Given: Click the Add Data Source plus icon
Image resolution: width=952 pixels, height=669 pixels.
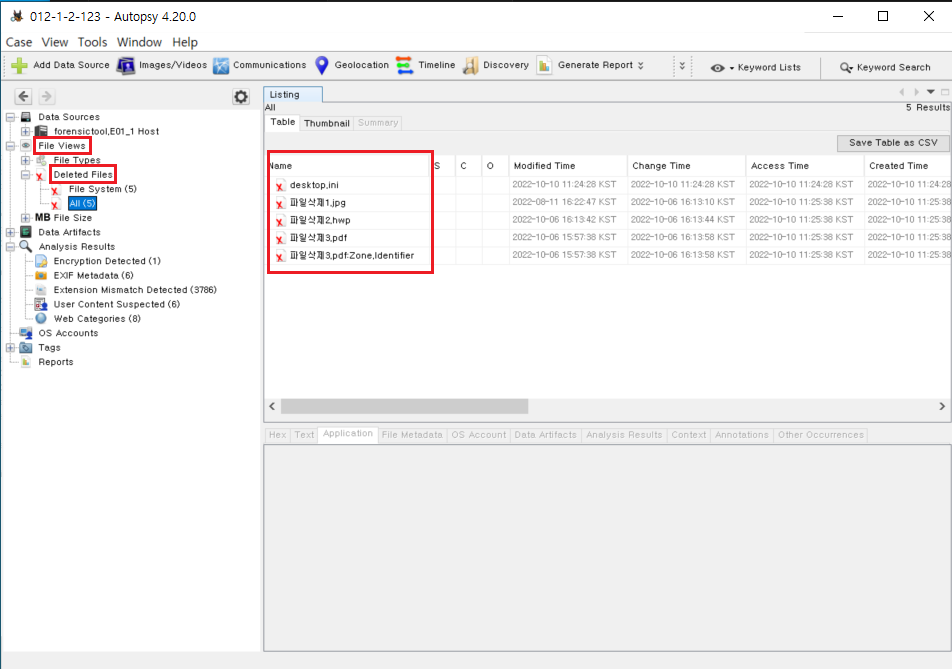Looking at the screenshot, I should coord(19,66).
